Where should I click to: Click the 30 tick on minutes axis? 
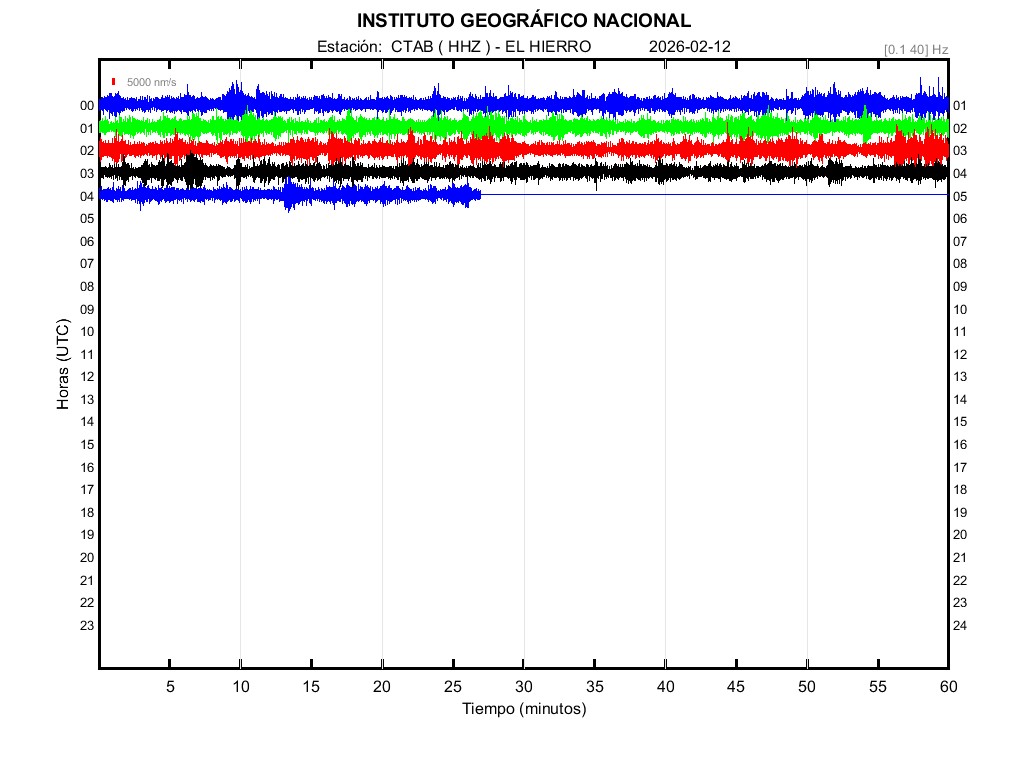coord(523,687)
